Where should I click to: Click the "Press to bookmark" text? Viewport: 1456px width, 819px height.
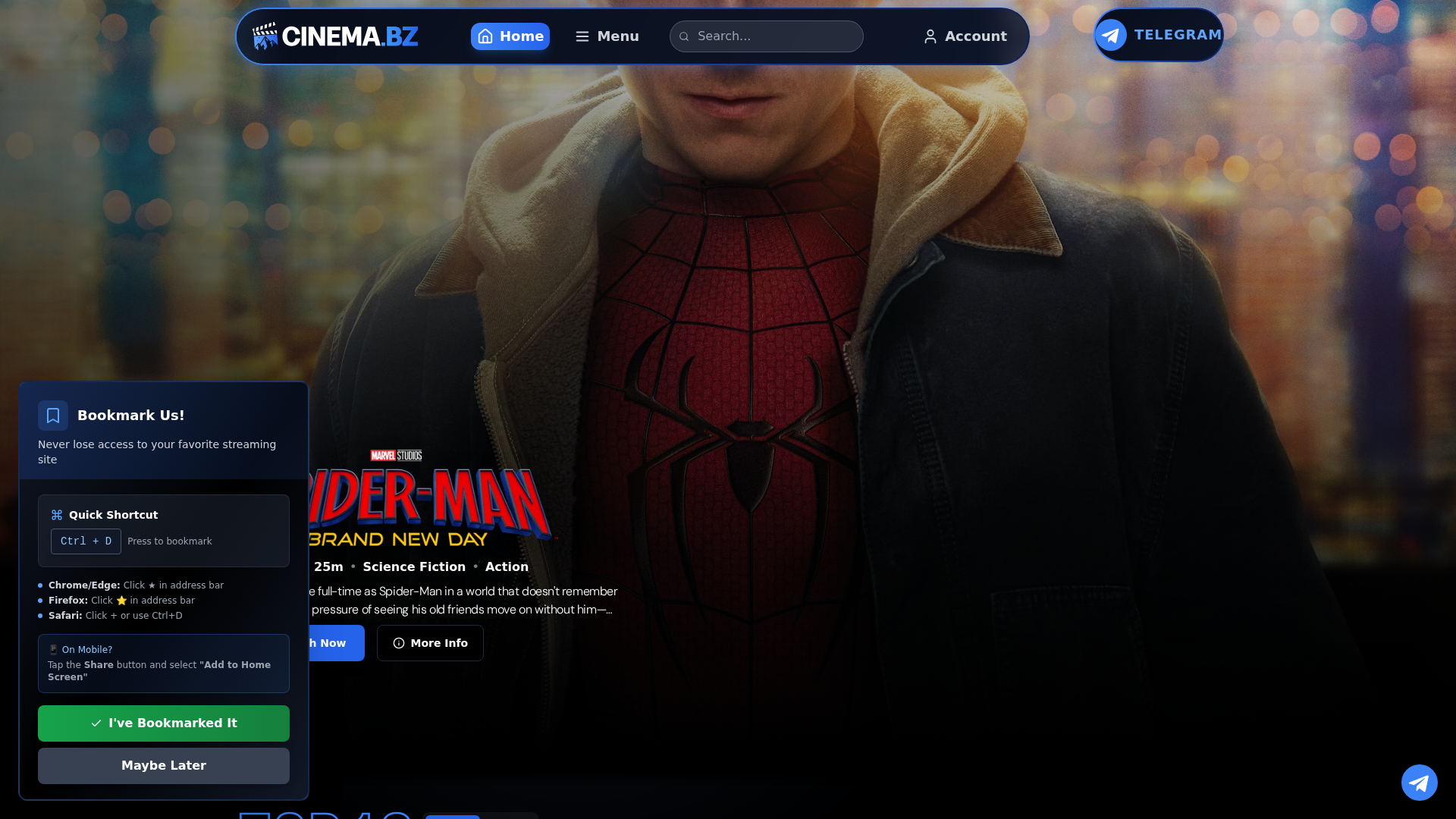tap(170, 541)
